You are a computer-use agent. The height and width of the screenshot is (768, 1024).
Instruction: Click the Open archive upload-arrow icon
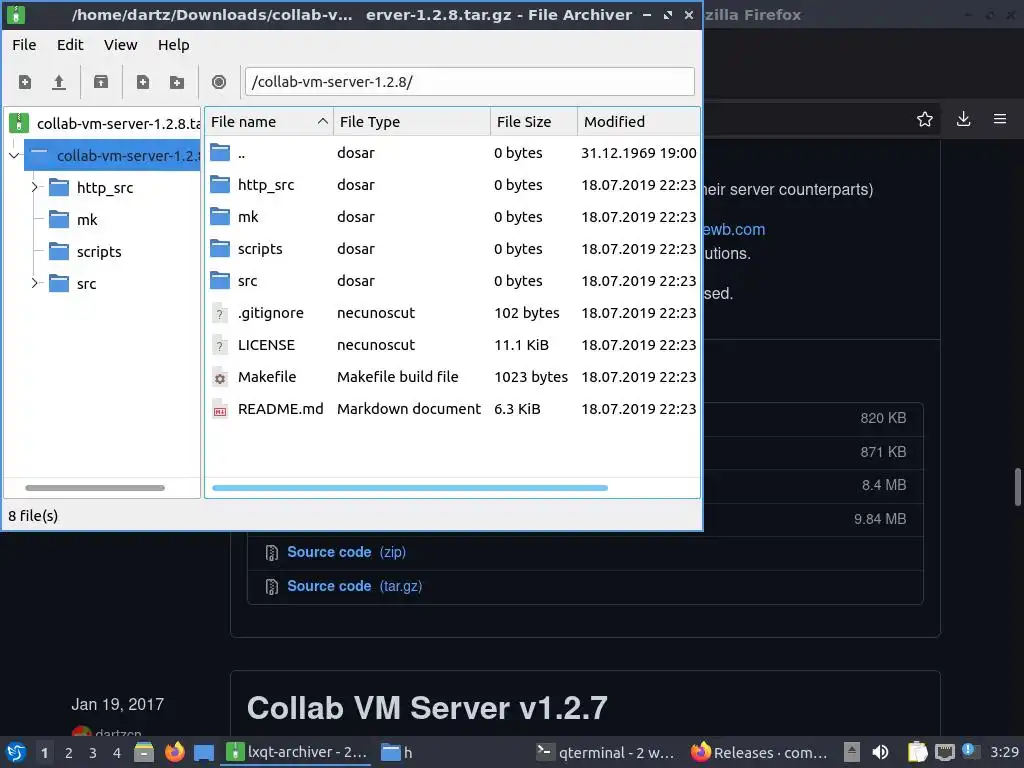click(x=59, y=82)
